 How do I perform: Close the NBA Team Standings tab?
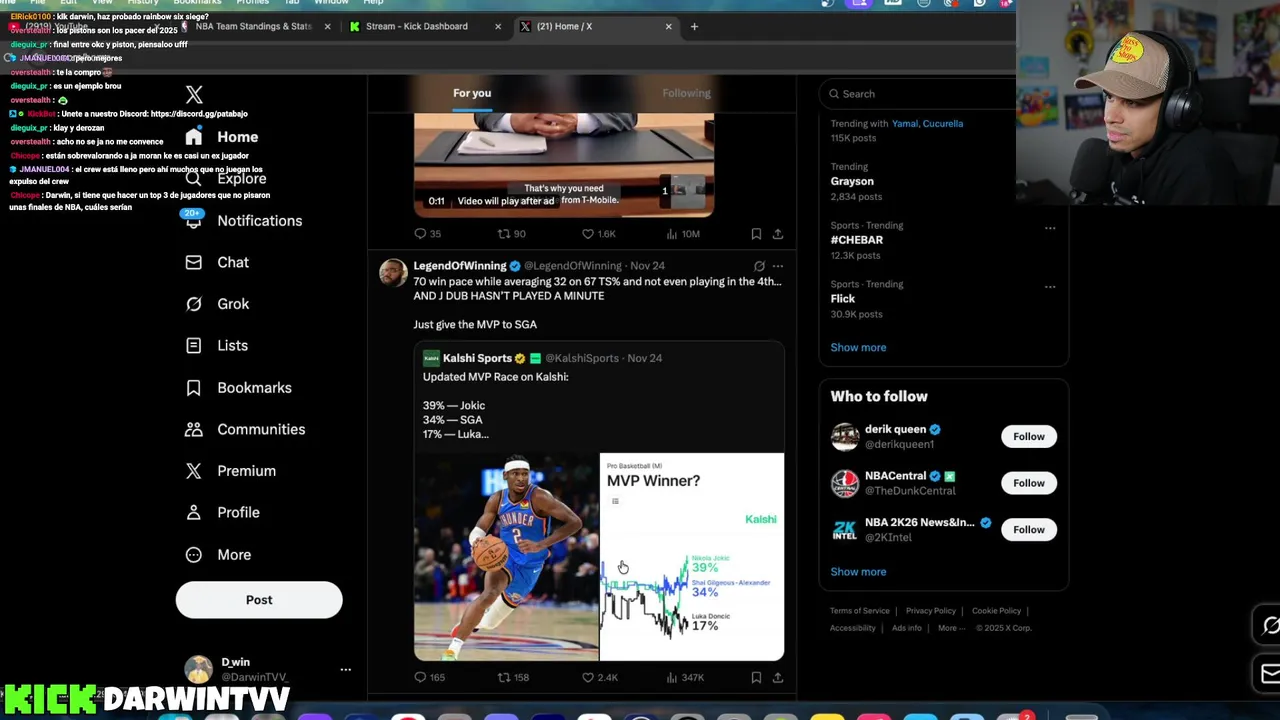click(x=327, y=27)
